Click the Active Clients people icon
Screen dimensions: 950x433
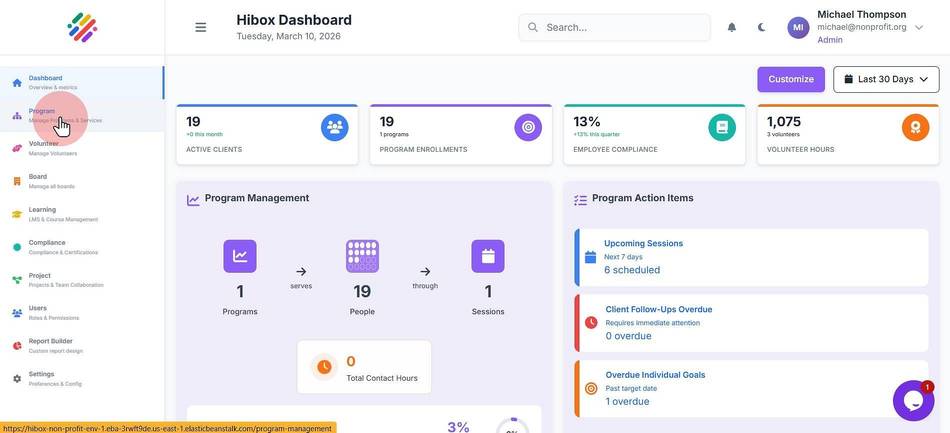(x=334, y=127)
